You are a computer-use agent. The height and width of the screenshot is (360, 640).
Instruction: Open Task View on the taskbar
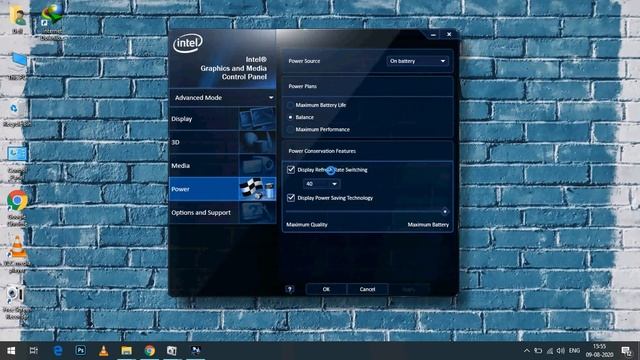coord(33,351)
